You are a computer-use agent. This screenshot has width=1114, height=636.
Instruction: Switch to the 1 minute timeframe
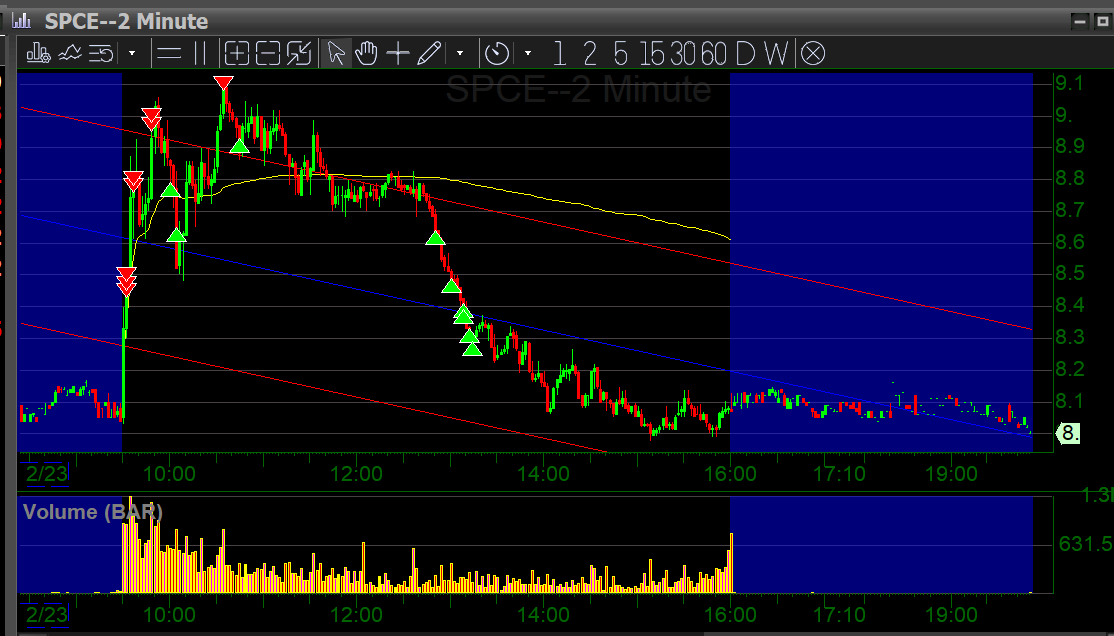coord(559,53)
